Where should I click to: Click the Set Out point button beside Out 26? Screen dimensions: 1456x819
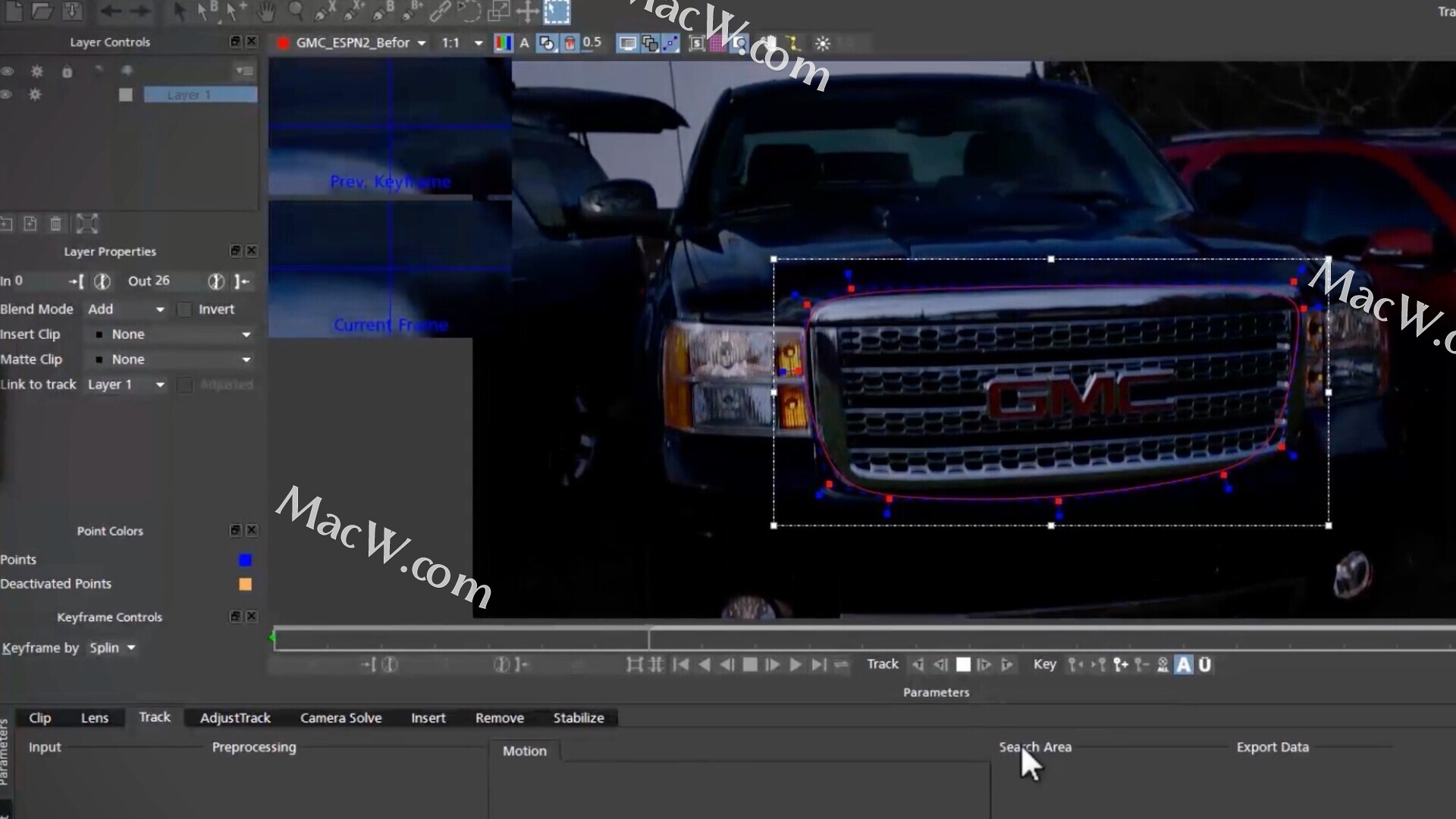click(242, 281)
